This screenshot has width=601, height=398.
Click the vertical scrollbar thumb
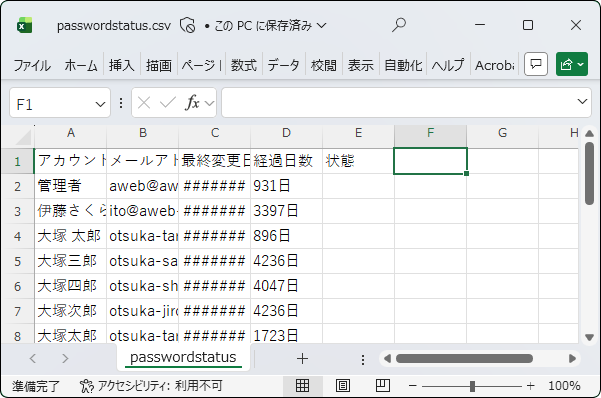point(590,173)
